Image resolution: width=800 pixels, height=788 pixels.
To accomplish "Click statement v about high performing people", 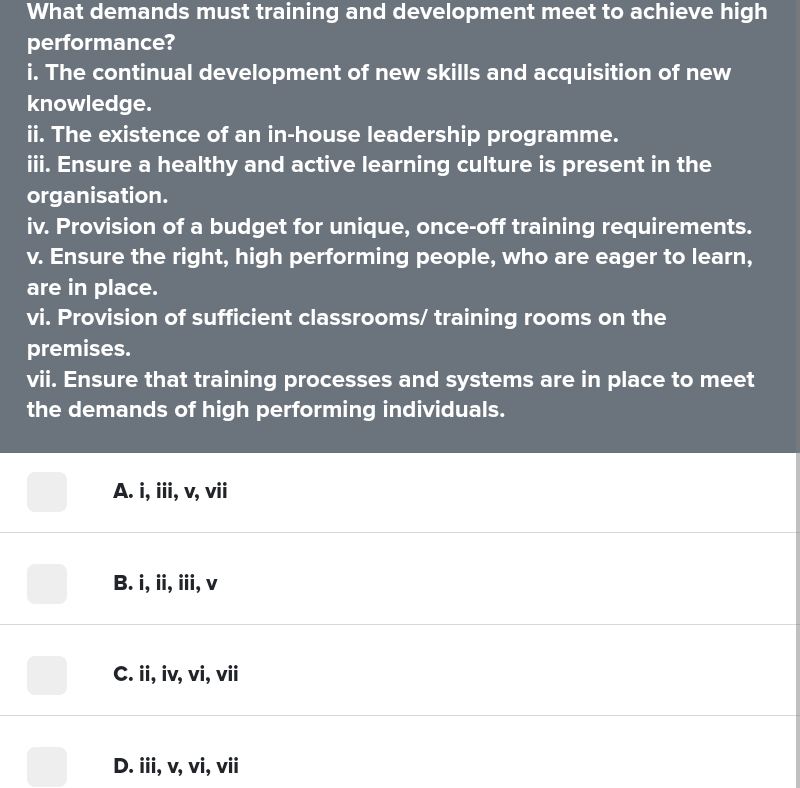I will click(389, 271).
